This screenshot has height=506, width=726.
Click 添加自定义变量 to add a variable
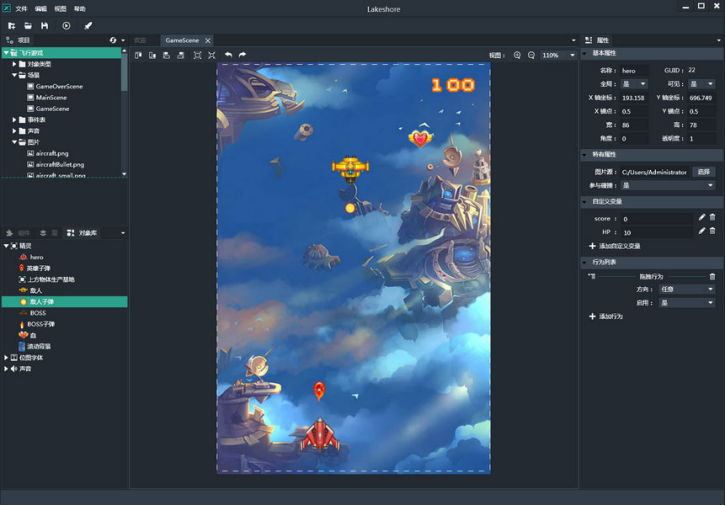614,246
